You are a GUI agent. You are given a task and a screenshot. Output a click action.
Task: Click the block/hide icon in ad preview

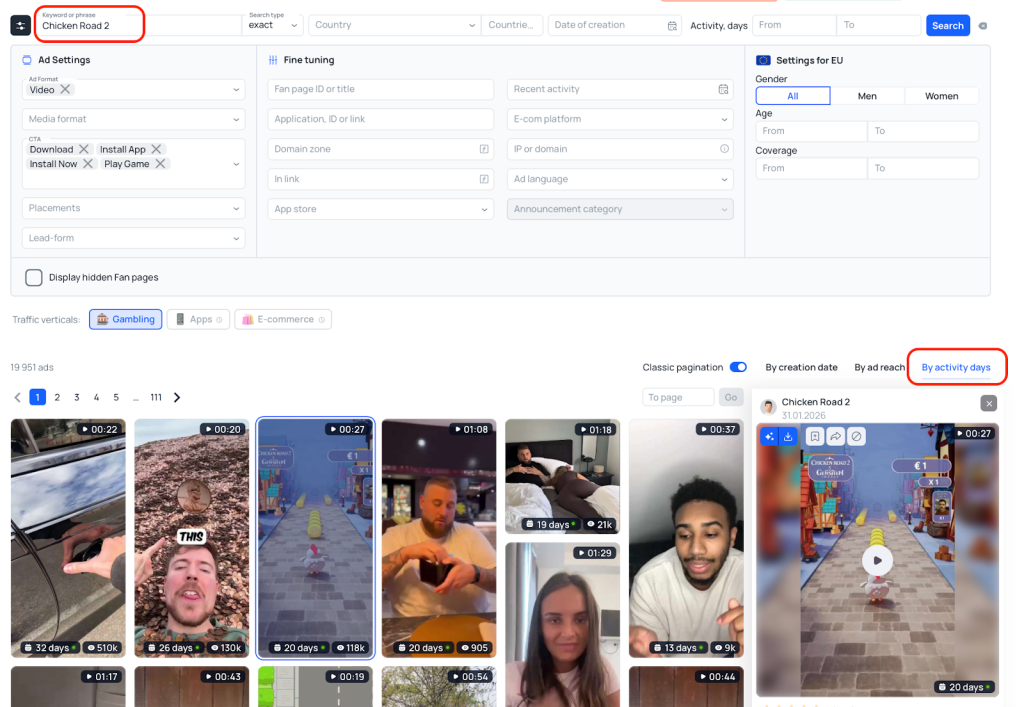(x=856, y=436)
